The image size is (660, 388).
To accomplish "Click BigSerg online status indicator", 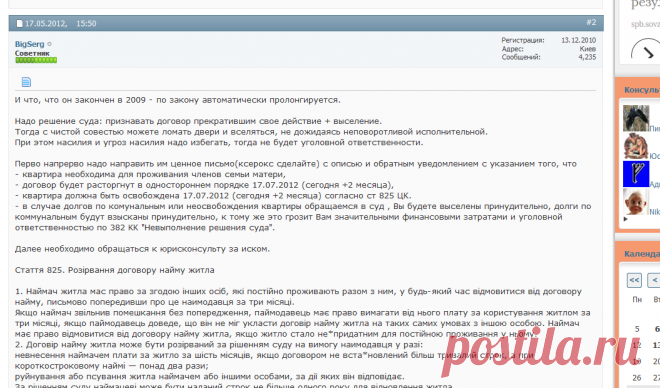I will click(x=49, y=44).
